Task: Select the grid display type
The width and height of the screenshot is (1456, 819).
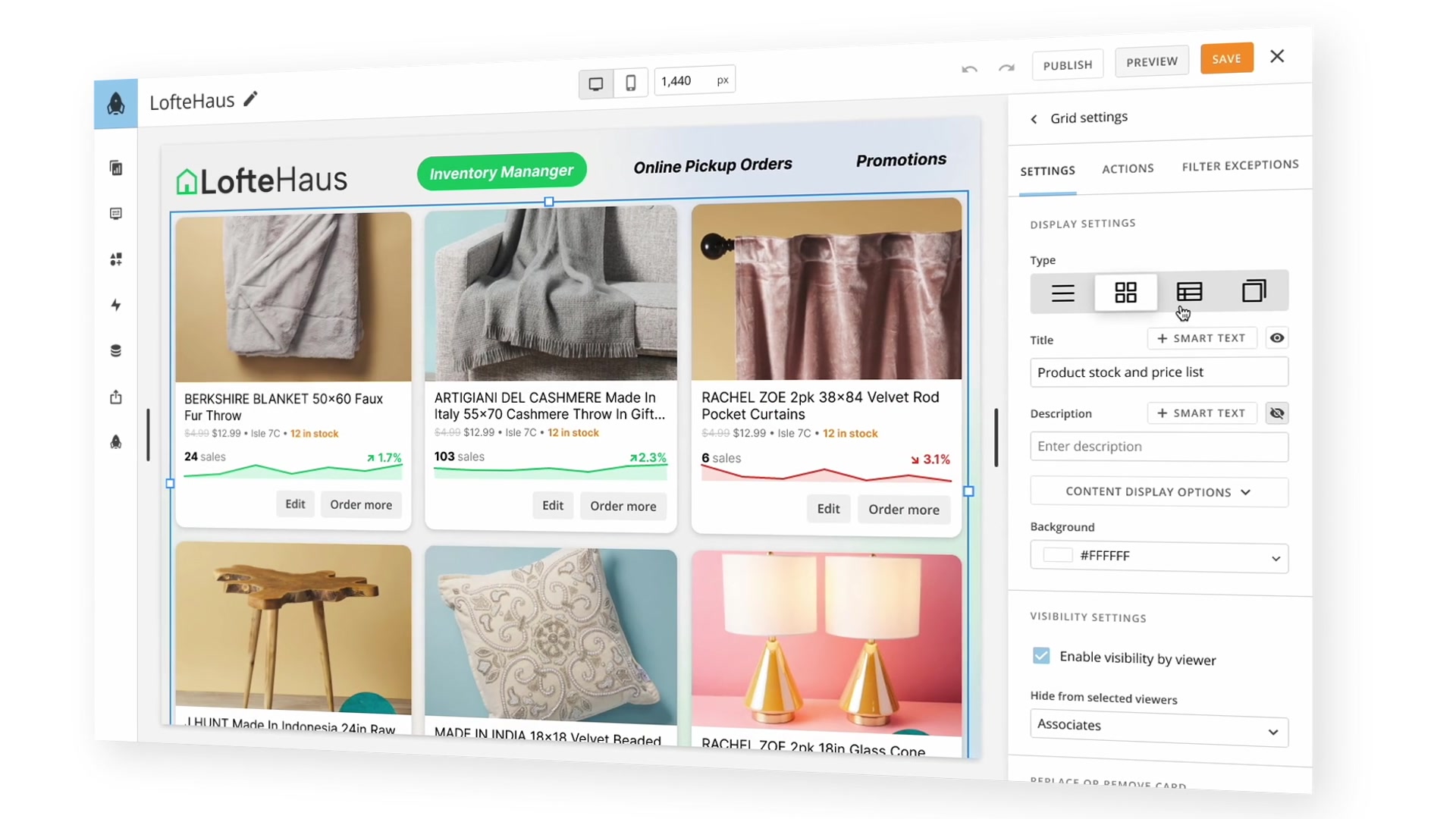Action: coord(1126,292)
